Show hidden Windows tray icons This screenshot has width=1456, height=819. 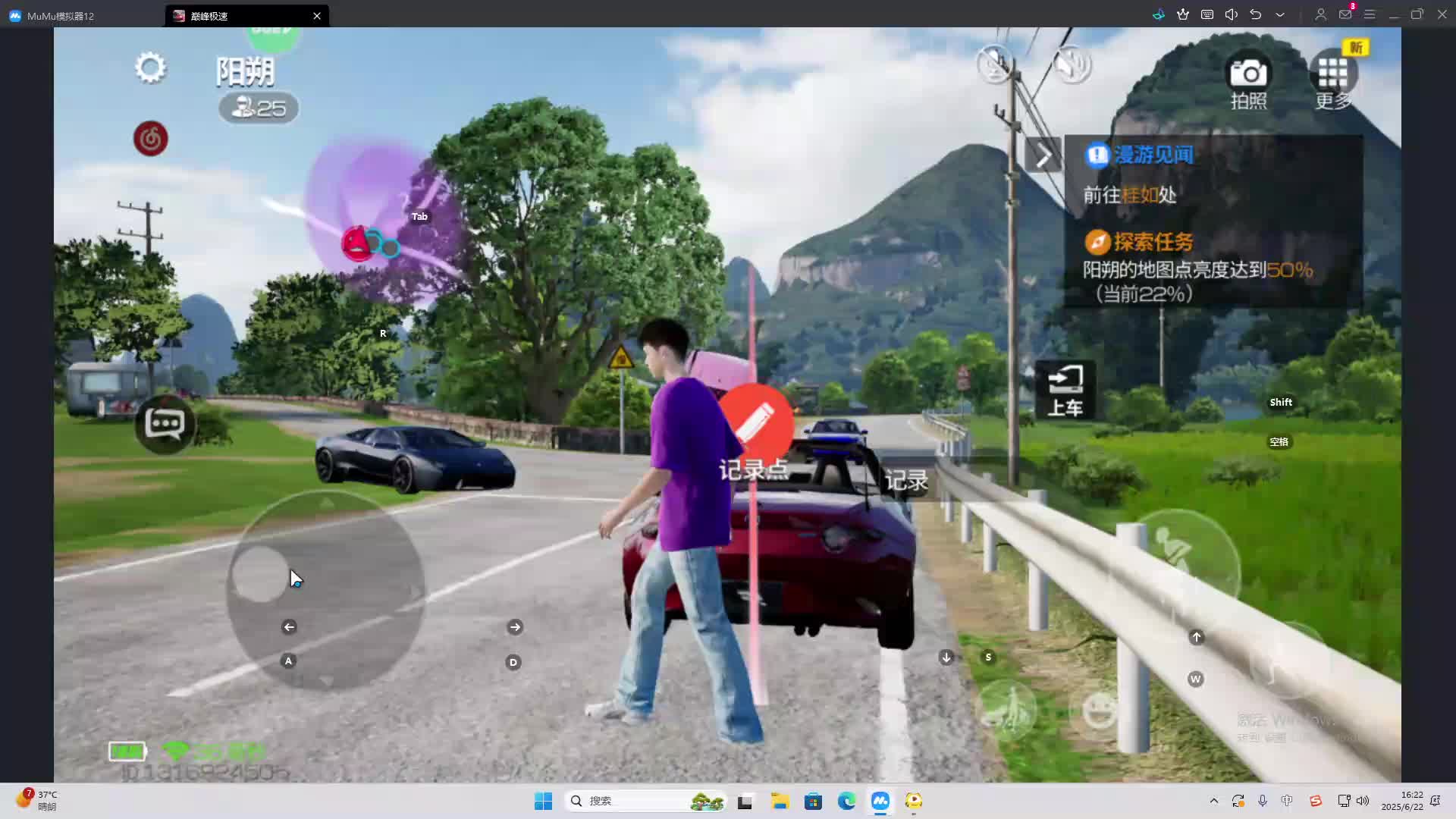coord(1214,801)
